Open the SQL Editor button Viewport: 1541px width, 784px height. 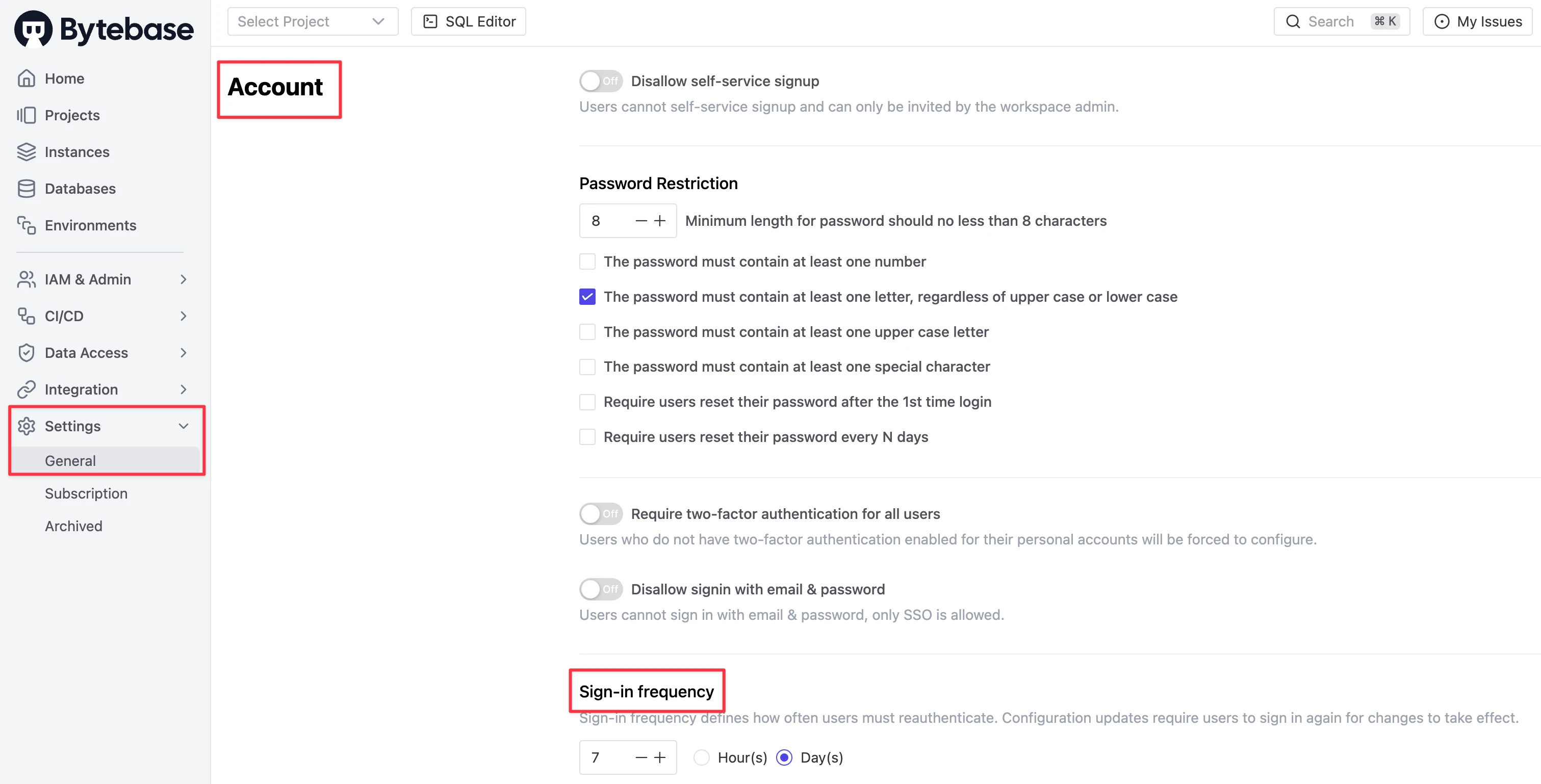tap(469, 21)
